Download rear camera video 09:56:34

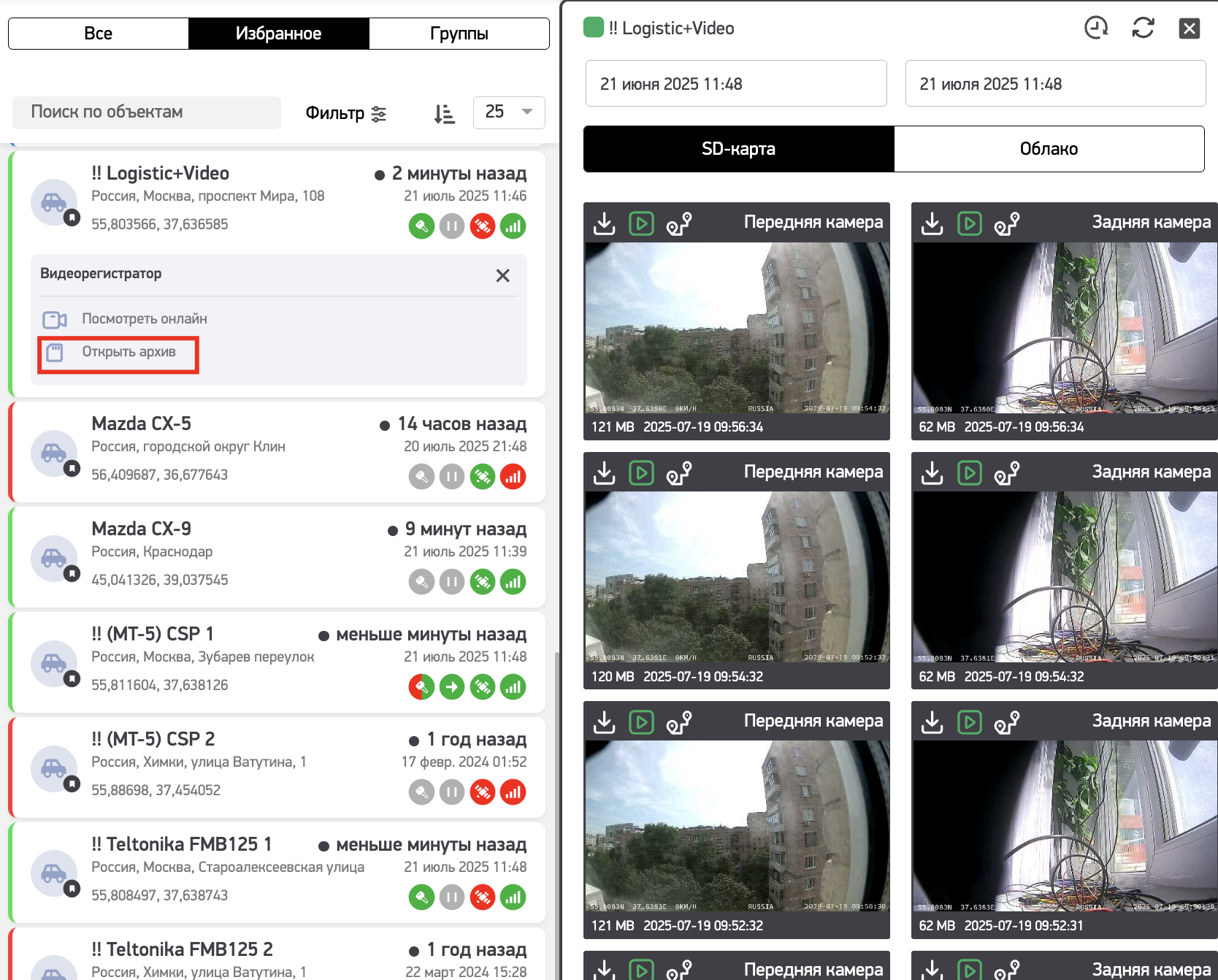point(932,223)
